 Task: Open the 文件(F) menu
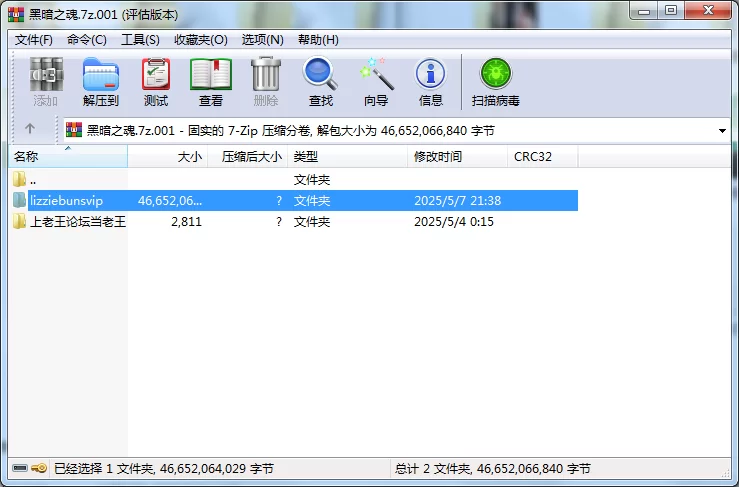click(33, 40)
